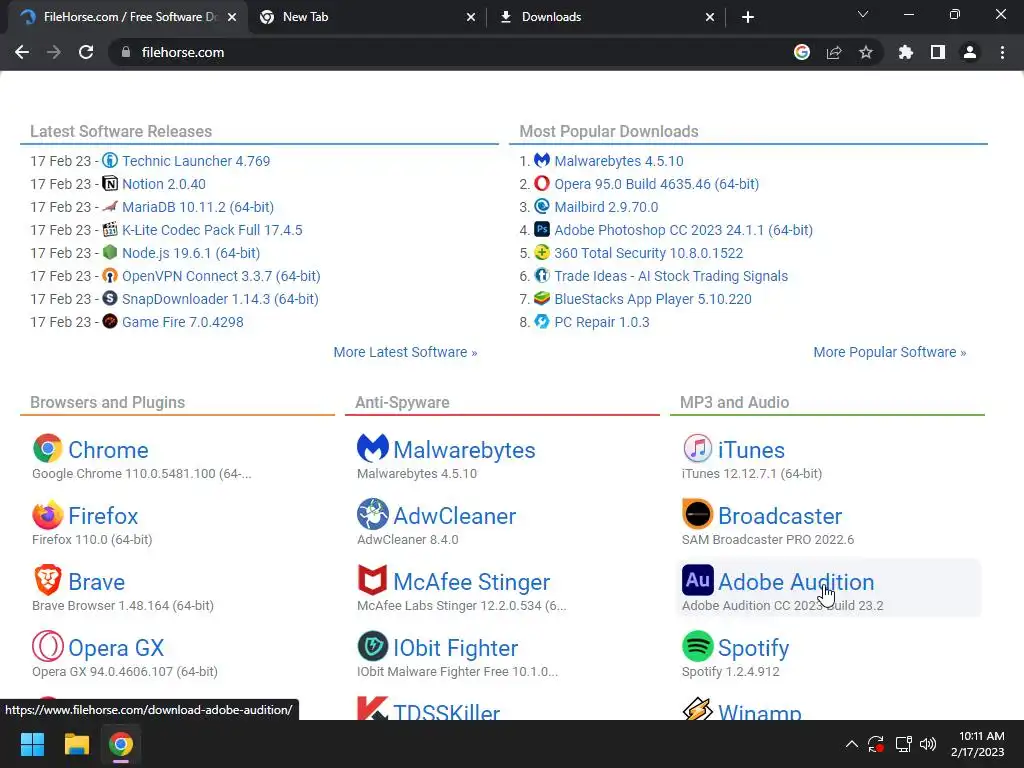Viewport: 1024px width, 768px height.
Task: Click the Chrome icon on the taskbar
Action: [121, 744]
